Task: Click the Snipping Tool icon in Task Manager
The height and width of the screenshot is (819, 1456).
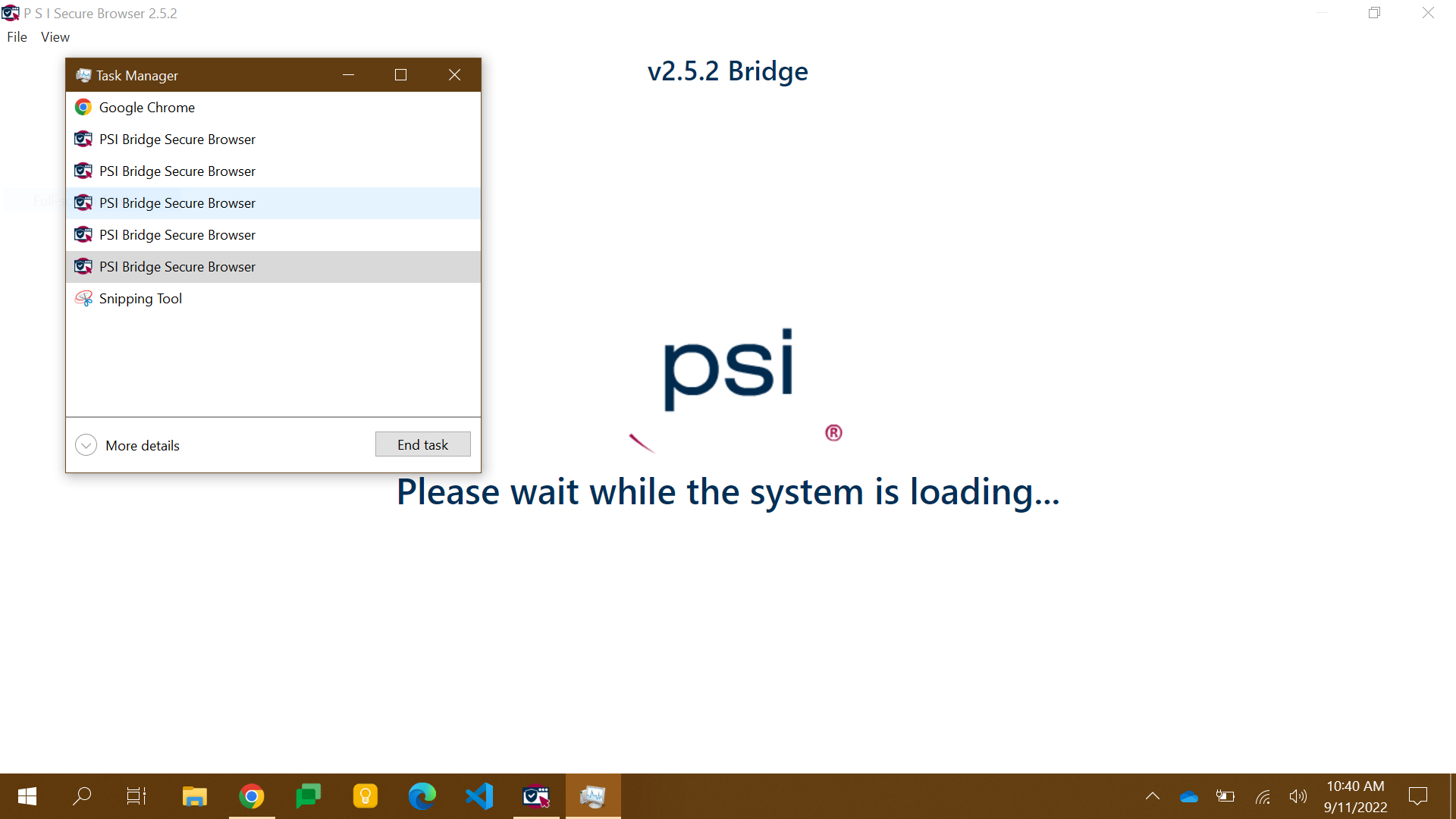Action: coord(84,298)
